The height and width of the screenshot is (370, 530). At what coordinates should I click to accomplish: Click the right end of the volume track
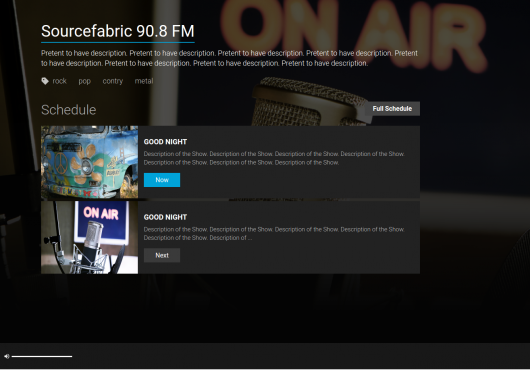(71, 356)
